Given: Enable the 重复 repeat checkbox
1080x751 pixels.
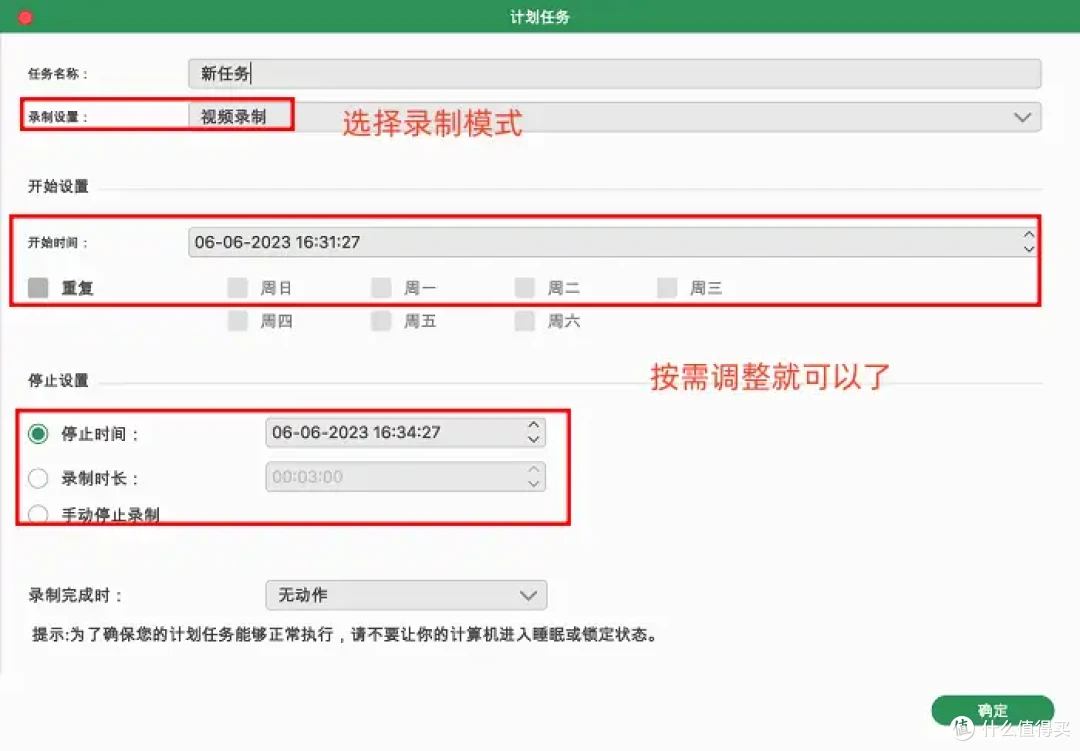Looking at the screenshot, I should [x=38, y=288].
